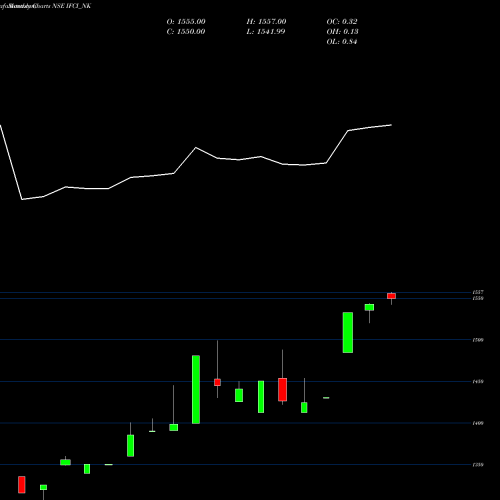This screenshot has width=500, height=500.
Task: Select the latest red candle near 1557
Action: coord(391,296)
